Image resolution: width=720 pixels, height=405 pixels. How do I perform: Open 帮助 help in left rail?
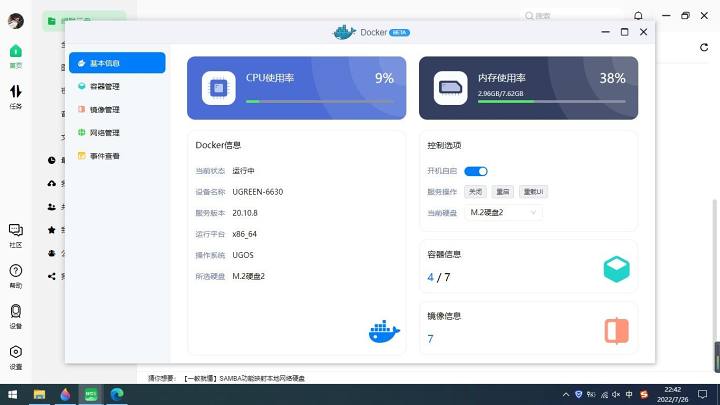[x=16, y=276]
